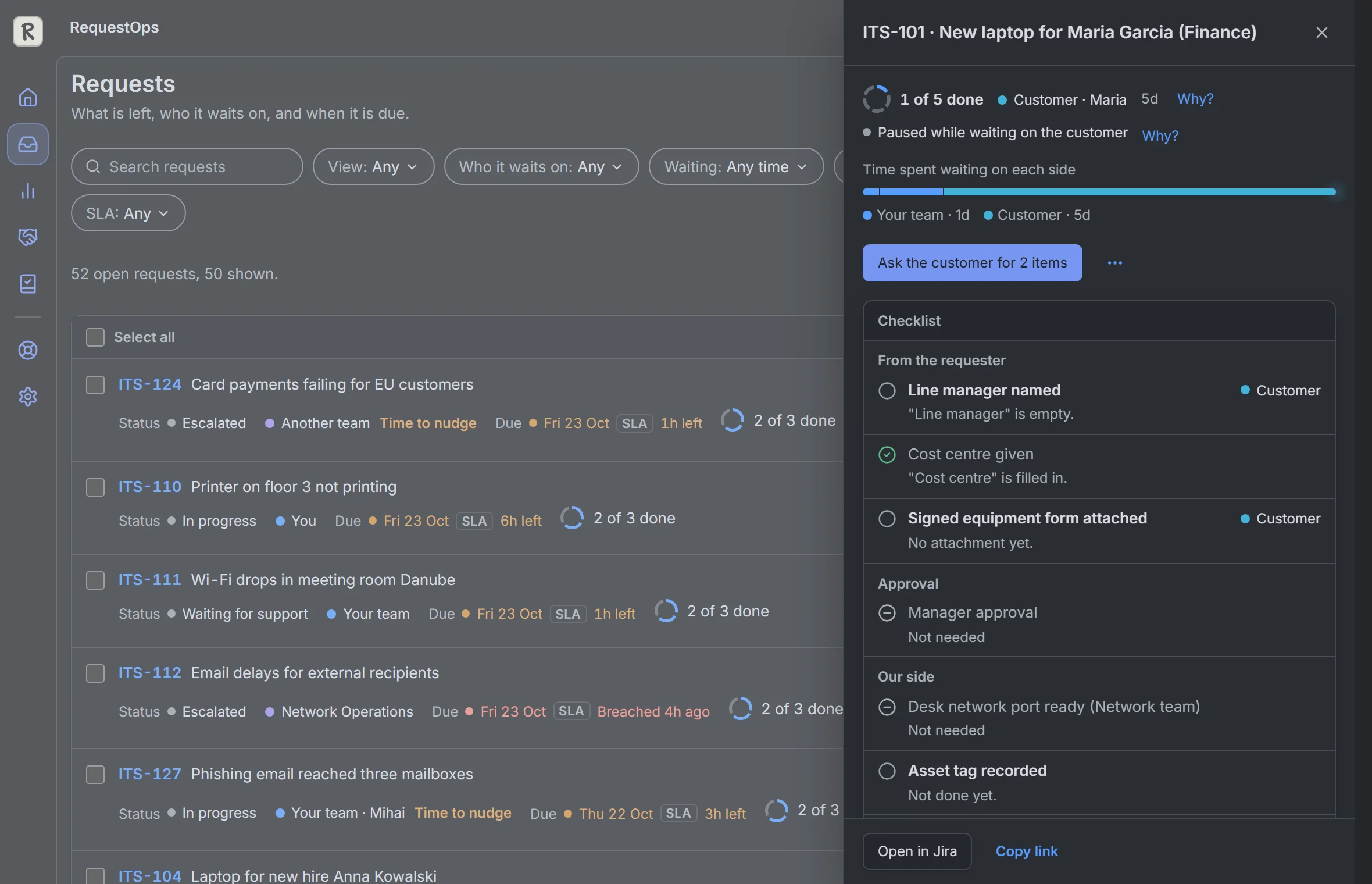Mark Signed equipment form attached done
Viewport: 1372px width, 884px height.
(887, 519)
